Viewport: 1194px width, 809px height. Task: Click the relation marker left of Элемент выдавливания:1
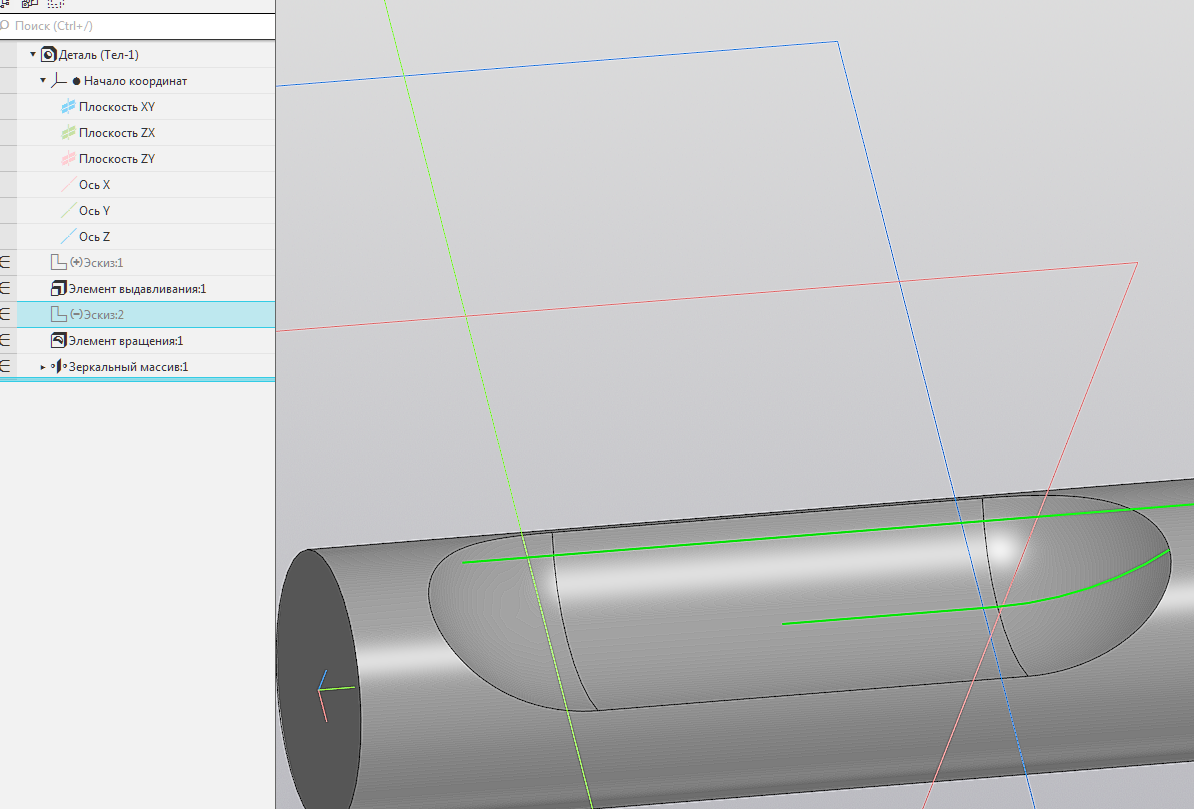5,289
